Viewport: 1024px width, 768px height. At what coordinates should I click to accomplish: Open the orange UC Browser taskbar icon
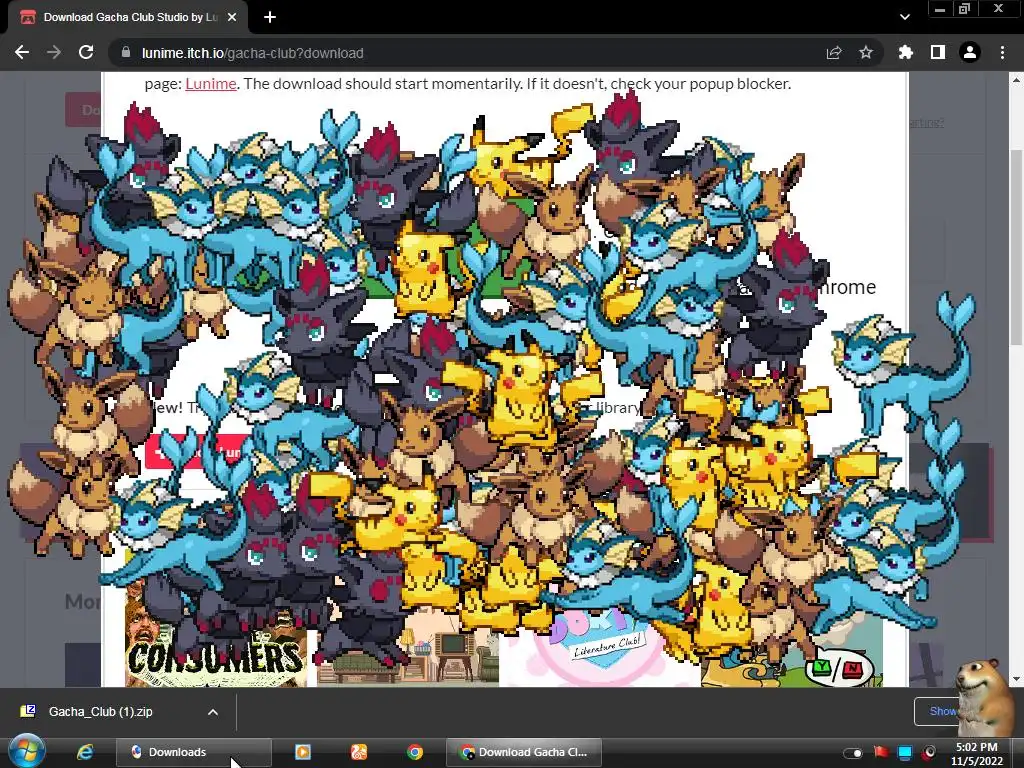(x=359, y=752)
